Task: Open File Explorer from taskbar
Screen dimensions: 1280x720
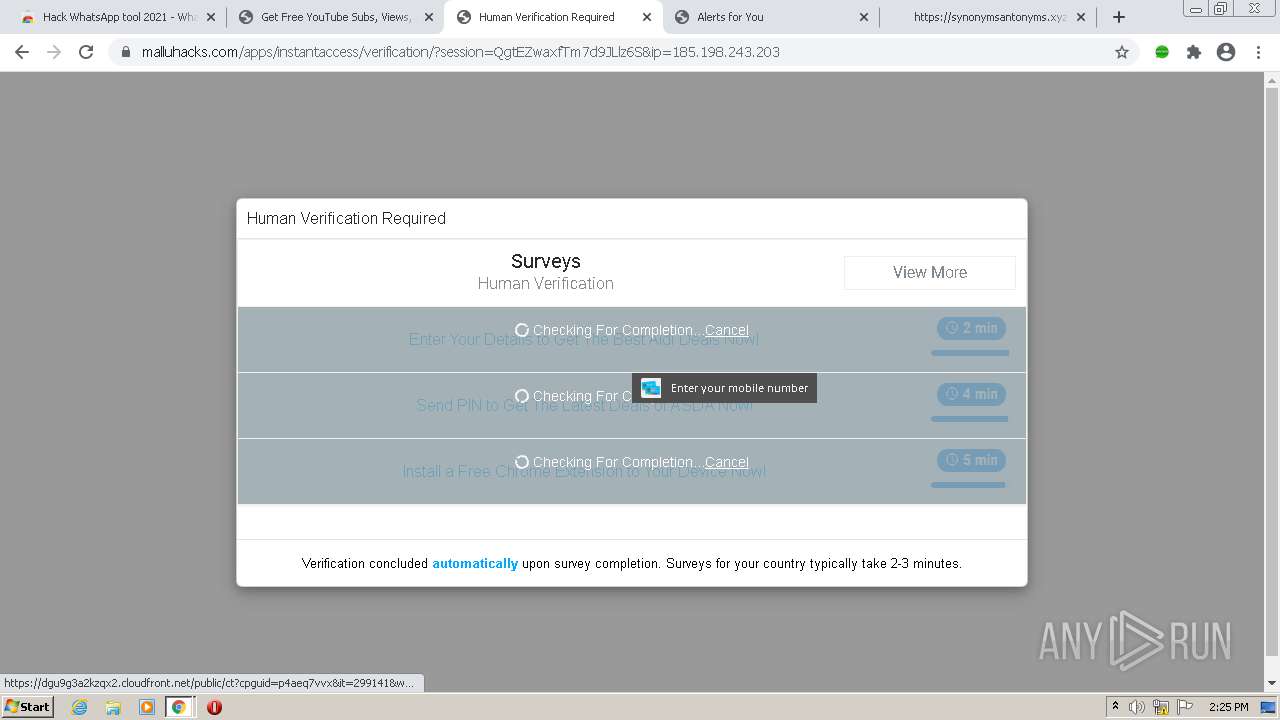Action: click(113, 707)
